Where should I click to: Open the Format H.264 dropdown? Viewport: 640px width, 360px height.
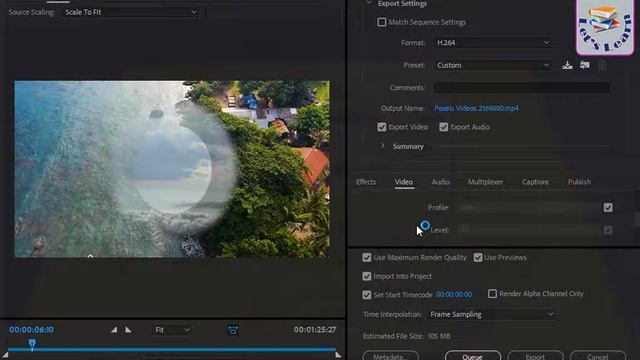[x=493, y=42]
